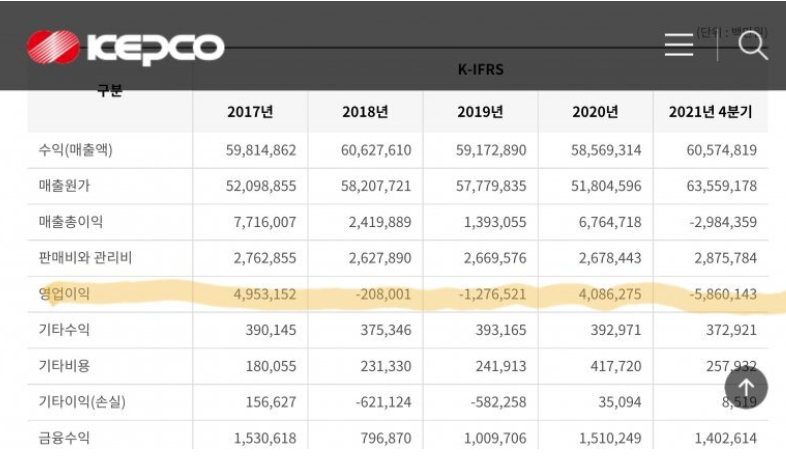Click the value 392,971

616,330
